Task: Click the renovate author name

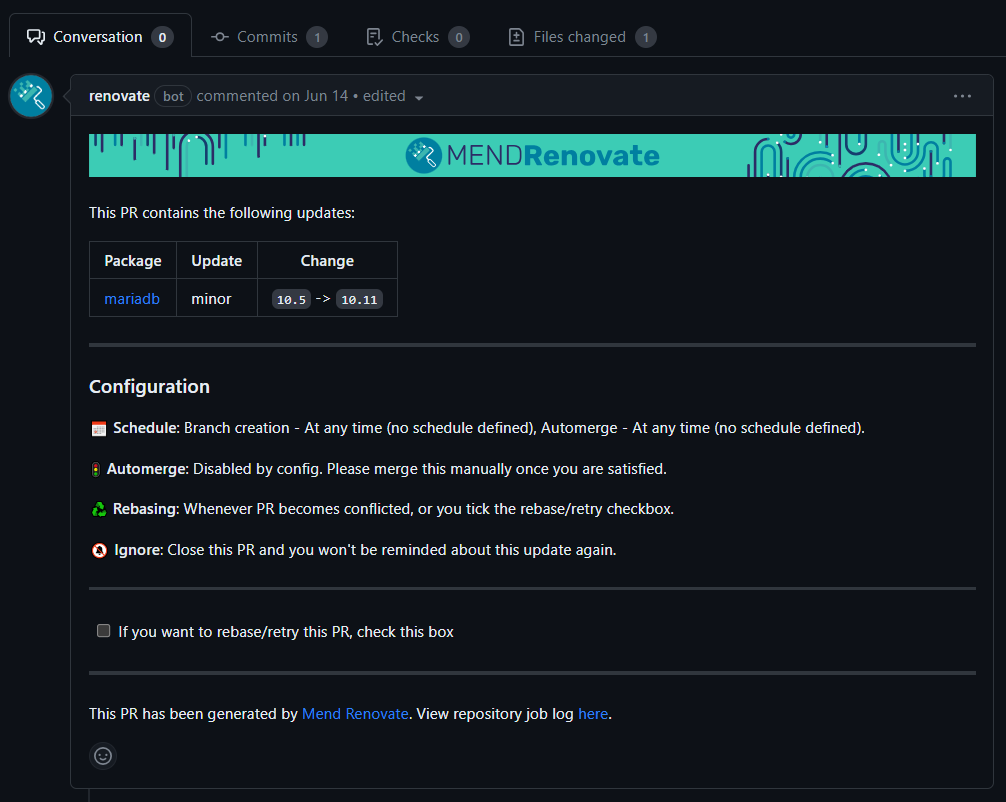Action: click(119, 96)
